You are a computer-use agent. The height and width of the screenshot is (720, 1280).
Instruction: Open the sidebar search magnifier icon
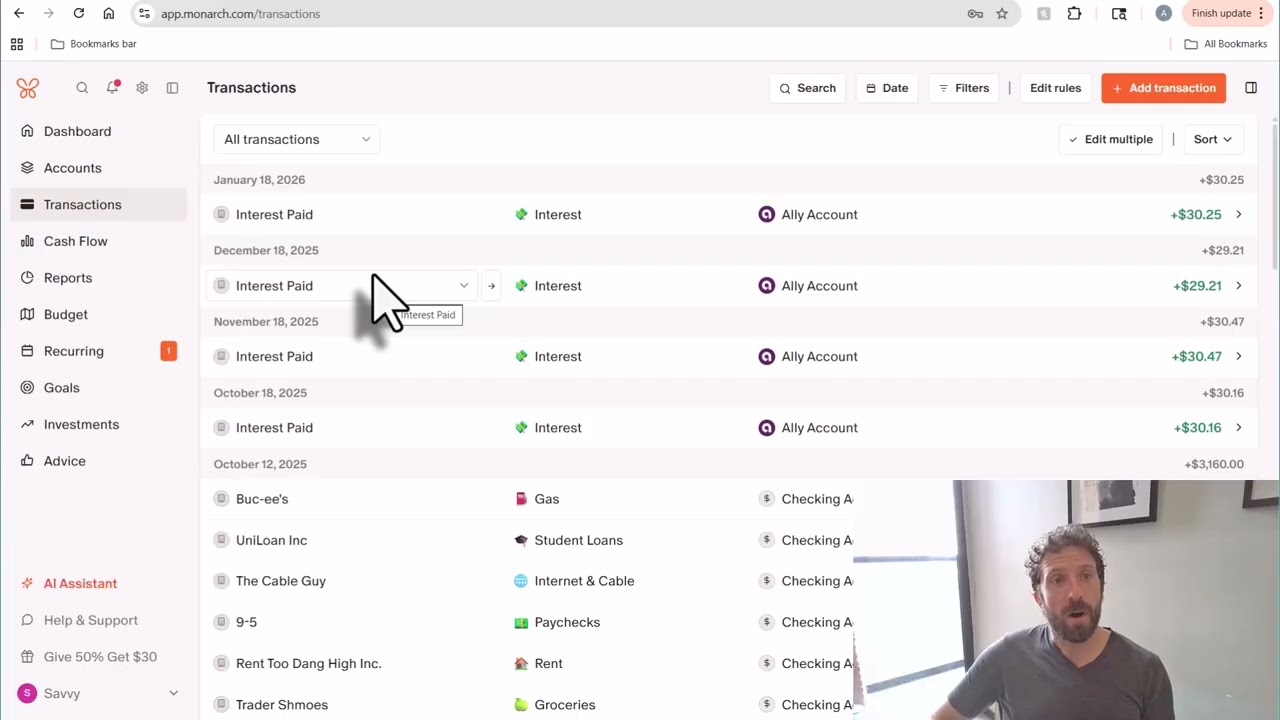(x=82, y=88)
